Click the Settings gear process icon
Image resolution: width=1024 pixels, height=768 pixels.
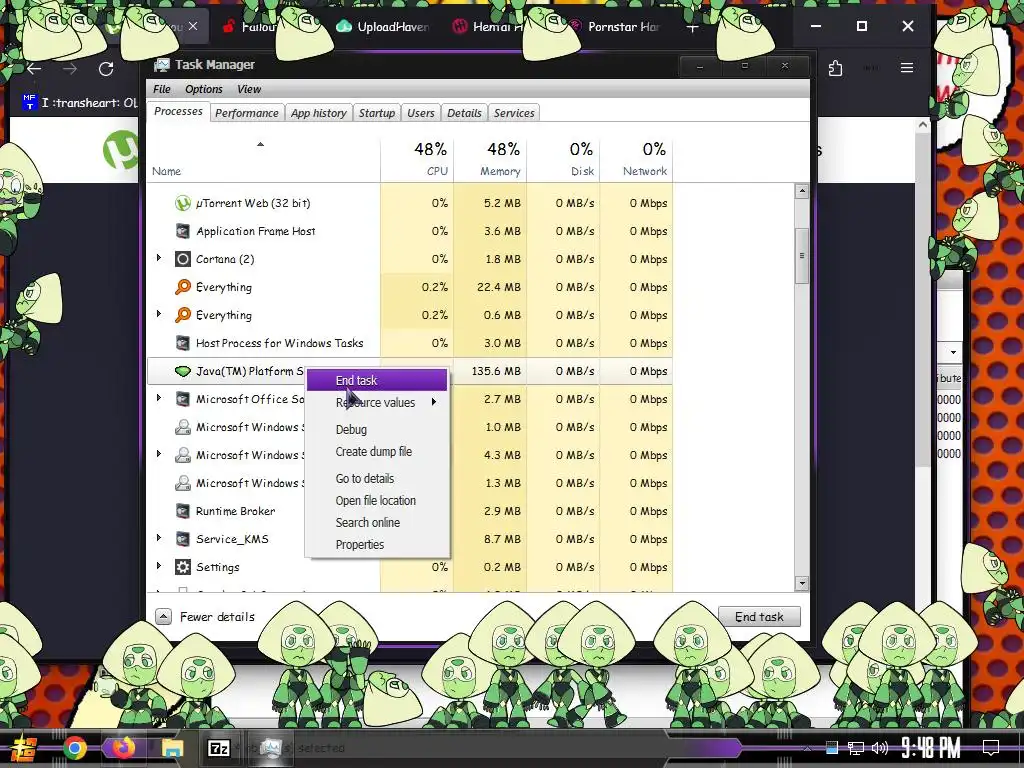click(183, 567)
